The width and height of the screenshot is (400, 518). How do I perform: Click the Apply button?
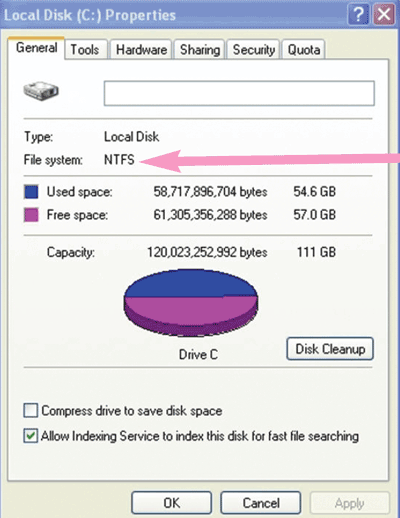tap(350, 503)
